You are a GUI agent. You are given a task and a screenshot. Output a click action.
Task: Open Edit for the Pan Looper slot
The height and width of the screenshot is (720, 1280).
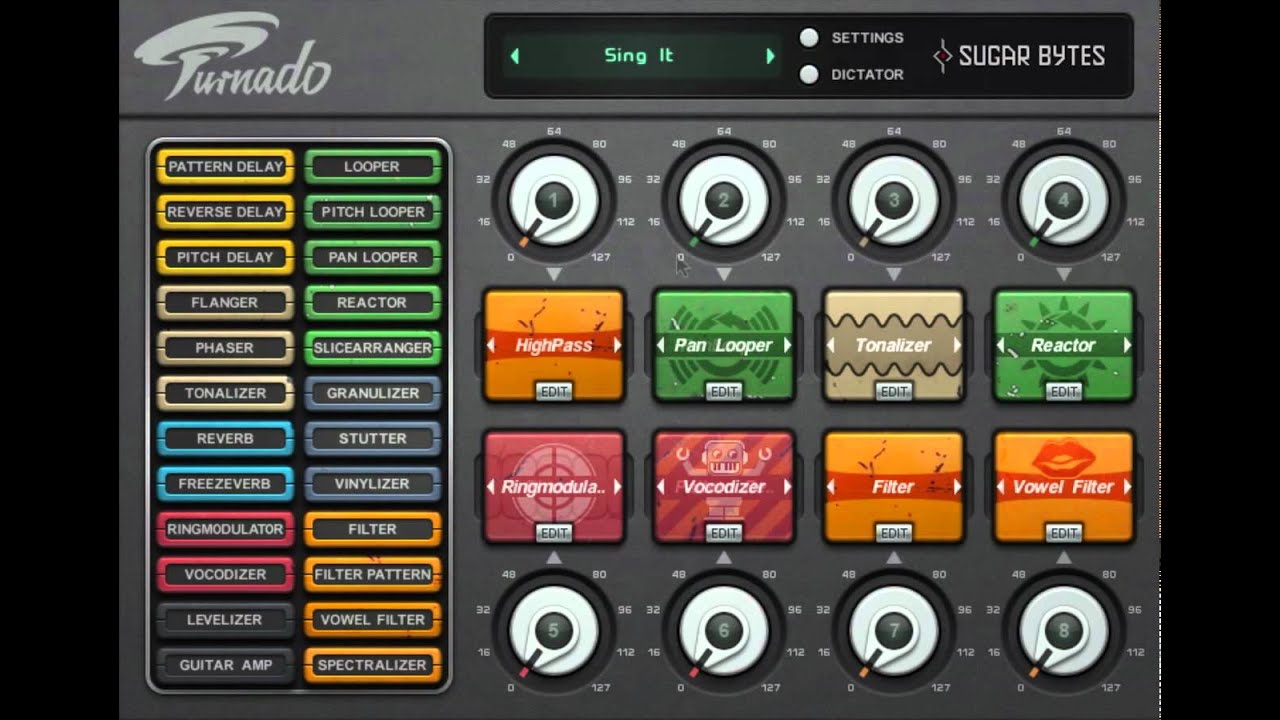724,392
